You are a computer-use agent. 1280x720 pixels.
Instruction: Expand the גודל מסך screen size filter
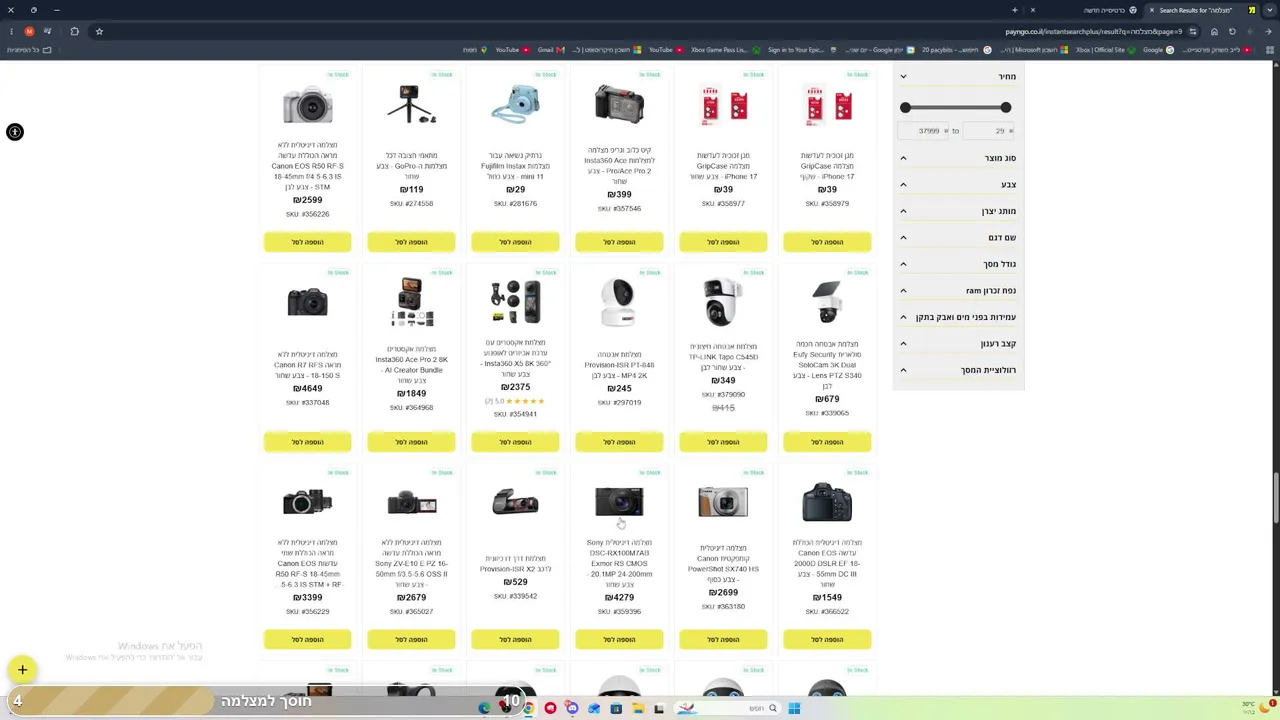[x=958, y=264]
